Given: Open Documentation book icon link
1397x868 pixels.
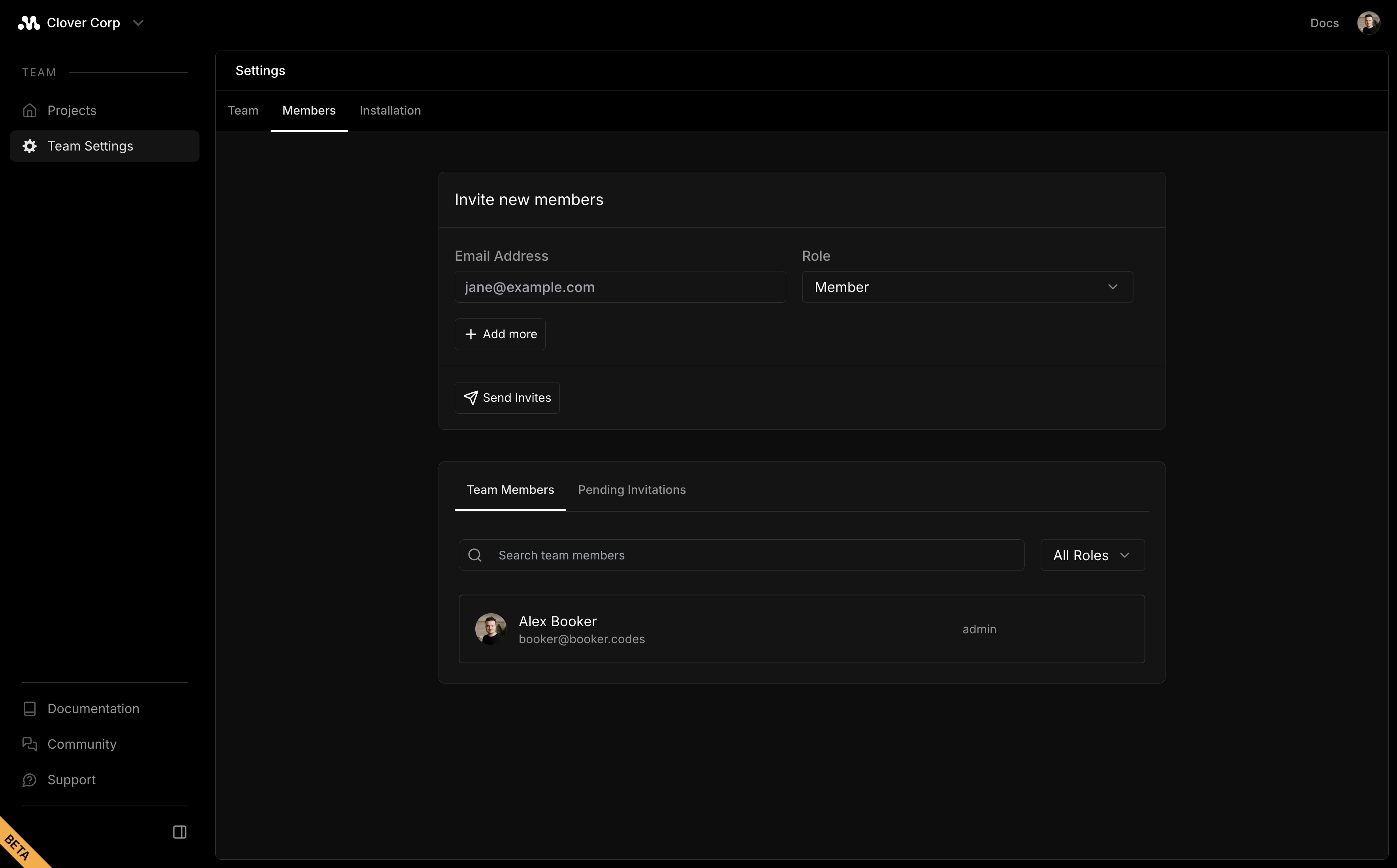Looking at the screenshot, I should pyautogui.click(x=30, y=708).
